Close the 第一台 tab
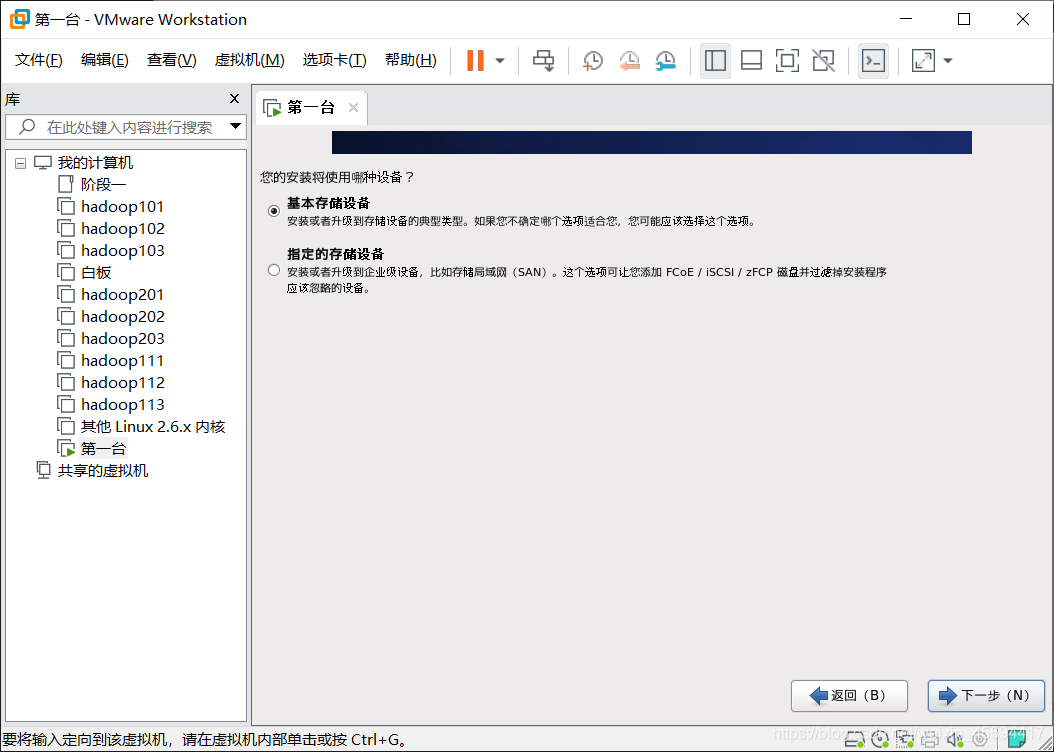Screen dimensions: 1054x752 coord(353,108)
